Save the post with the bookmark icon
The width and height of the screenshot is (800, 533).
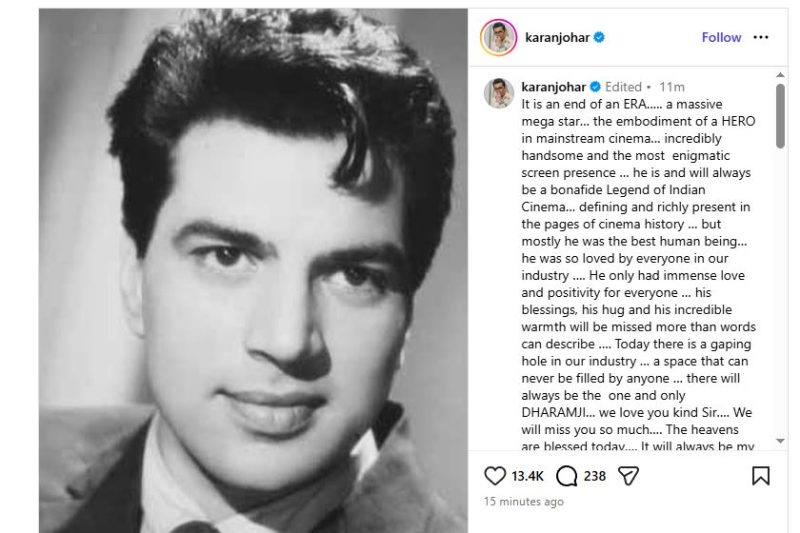[x=760, y=476]
